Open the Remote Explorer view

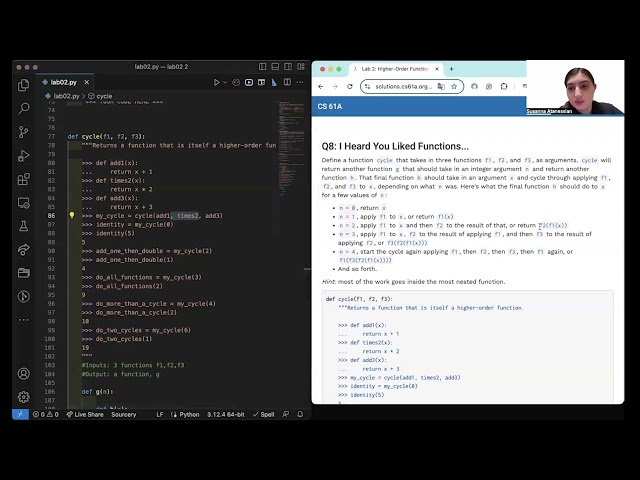click(24, 202)
